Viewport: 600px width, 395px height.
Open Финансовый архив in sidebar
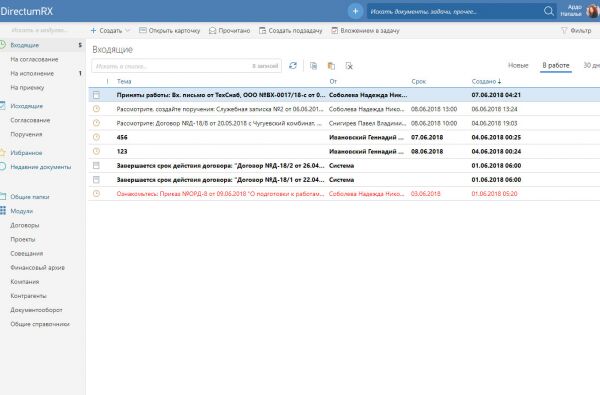pos(38,267)
